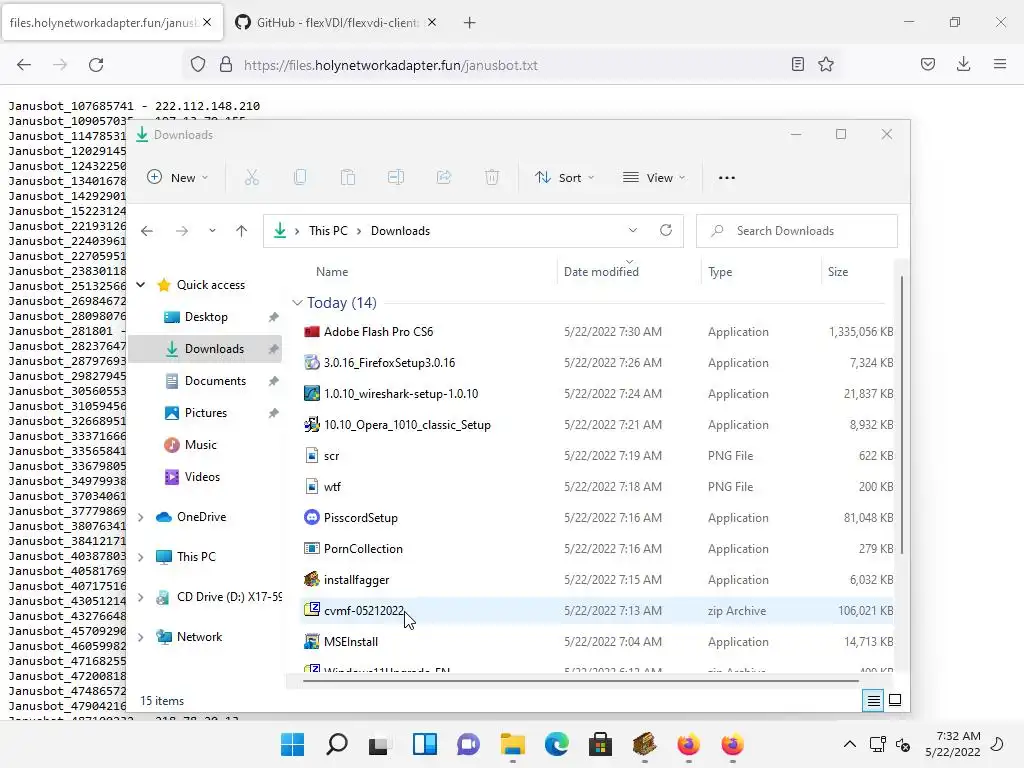Image resolution: width=1024 pixels, height=768 pixels.
Task: Open the See more three-dots menu
Action: (727, 178)
